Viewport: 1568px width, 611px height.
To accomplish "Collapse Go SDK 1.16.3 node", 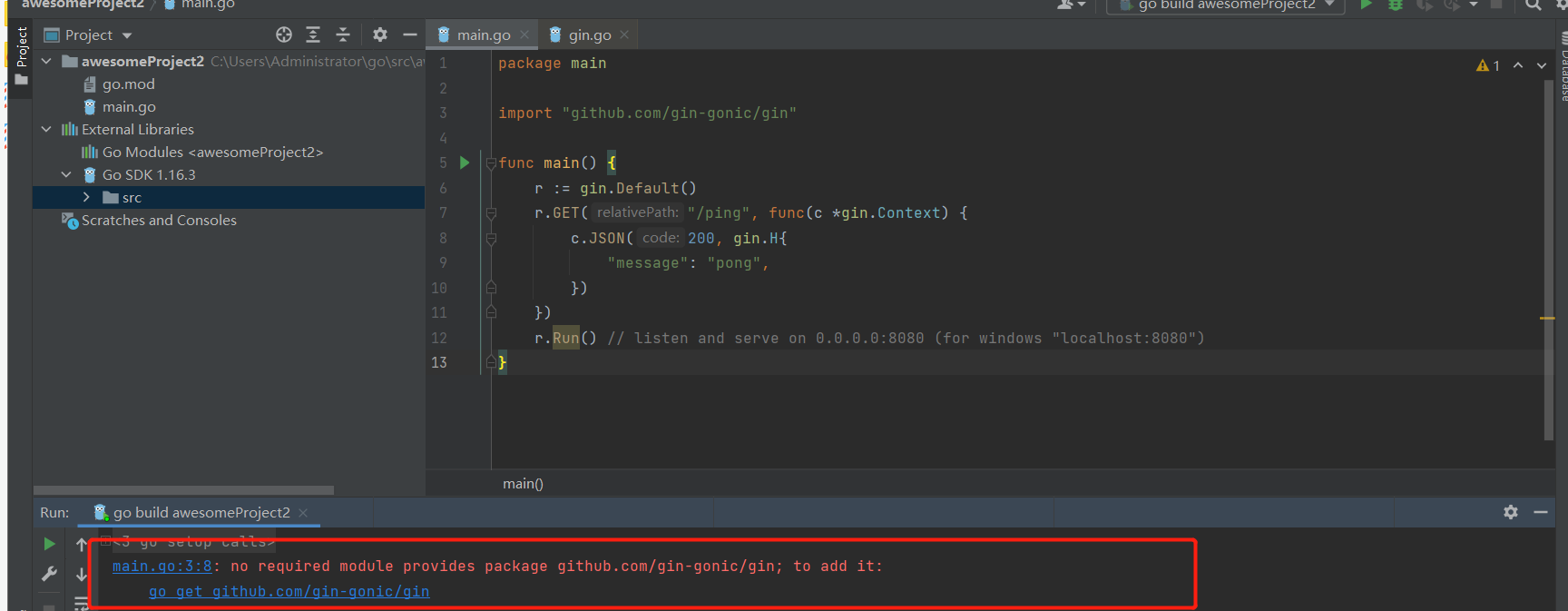I will 66,174.
